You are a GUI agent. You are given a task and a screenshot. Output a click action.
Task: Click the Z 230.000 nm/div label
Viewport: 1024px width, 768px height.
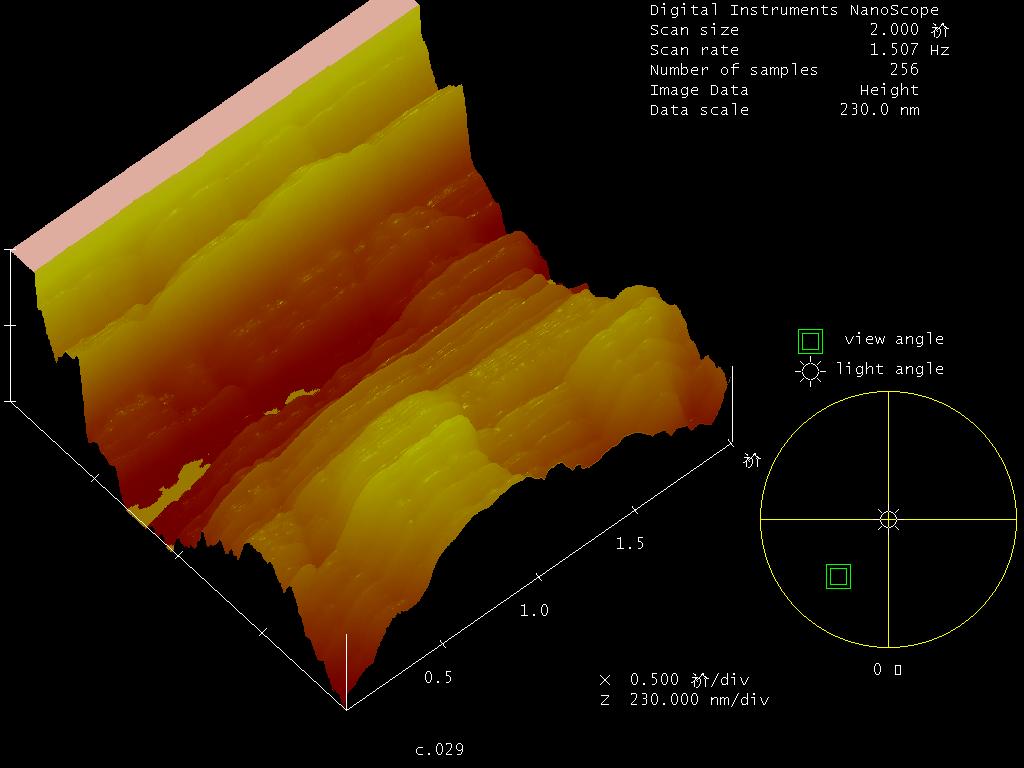684,699
